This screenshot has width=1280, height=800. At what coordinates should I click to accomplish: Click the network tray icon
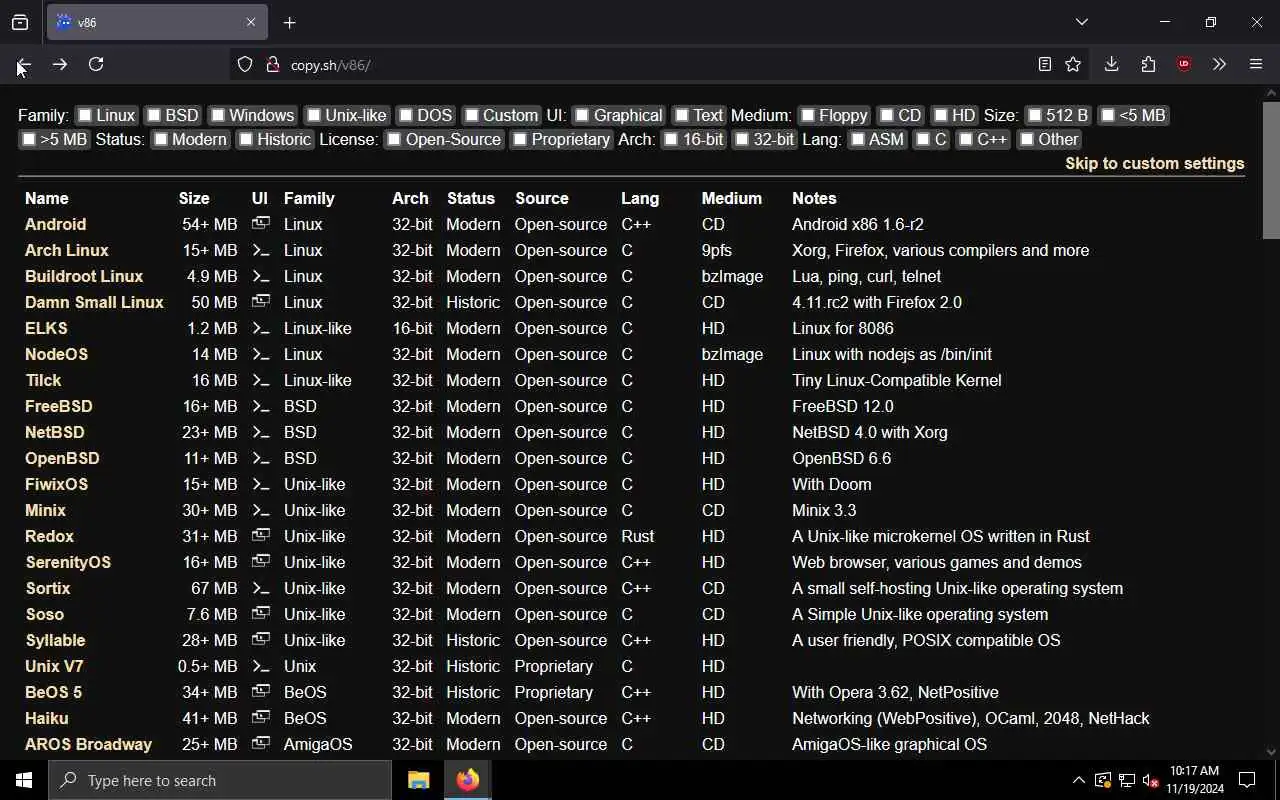coord(1126,780)
